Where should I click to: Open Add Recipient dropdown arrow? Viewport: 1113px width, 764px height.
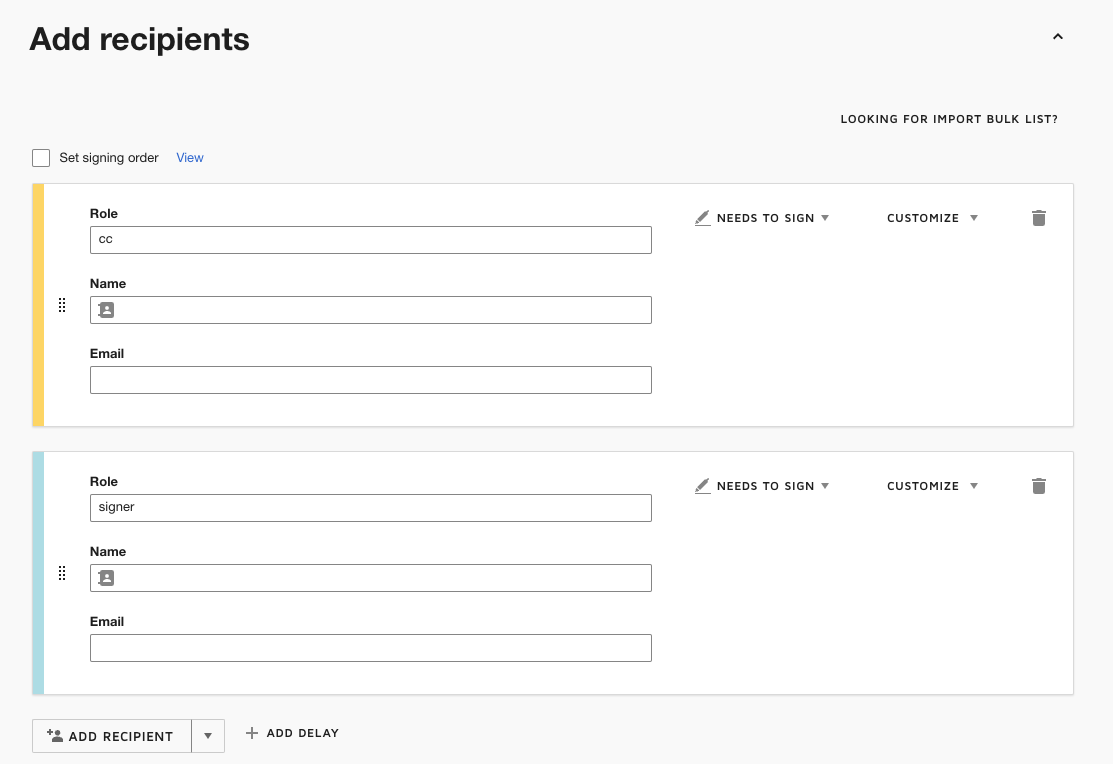click(x=208, y=736)
